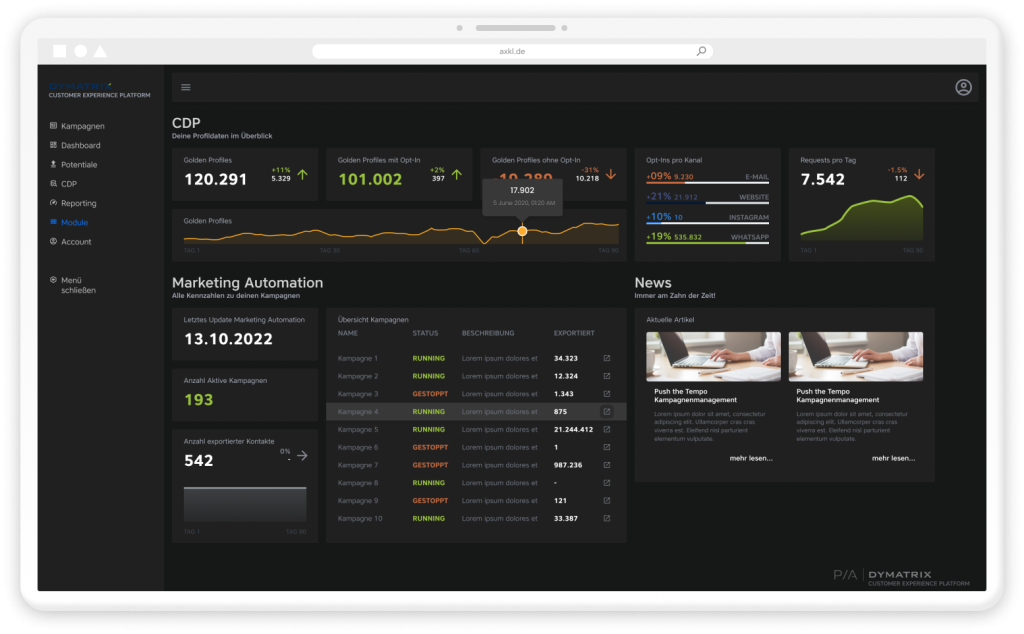The width and height of the screenshot is (1024, 634).
Task: Select Potentiale in the sidebar
Action: point(79,164)
